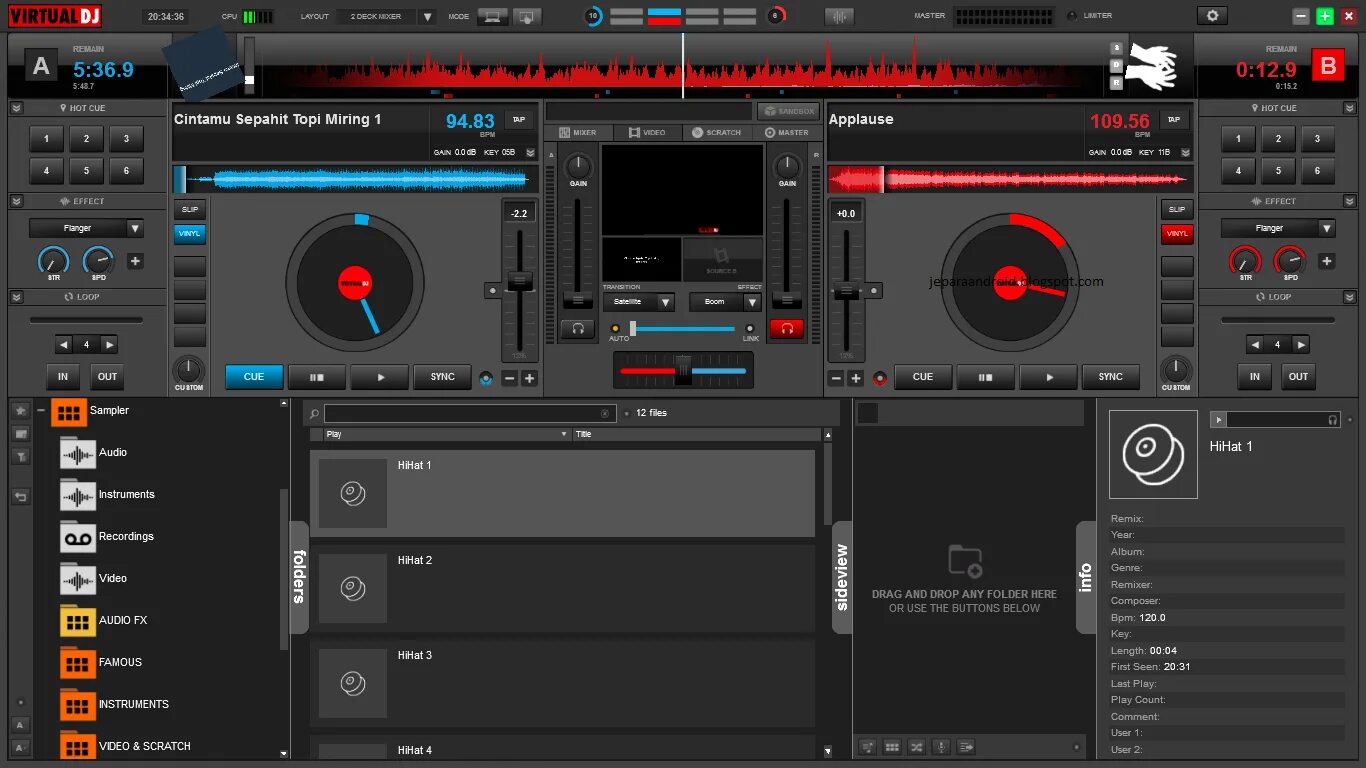Click loop IN on deck A

click(x=63, y=377)
